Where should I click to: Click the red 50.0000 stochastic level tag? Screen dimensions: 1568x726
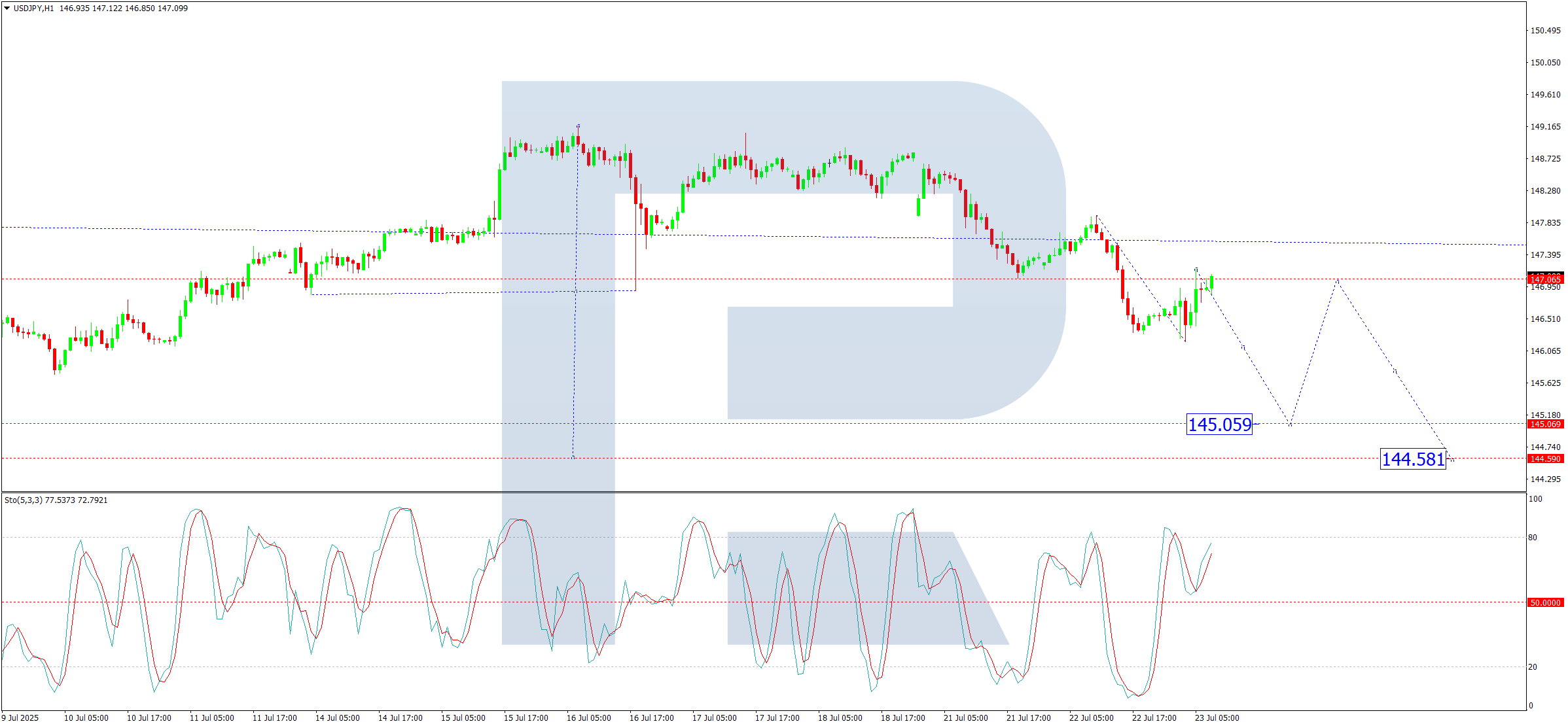pos(1544,603)
